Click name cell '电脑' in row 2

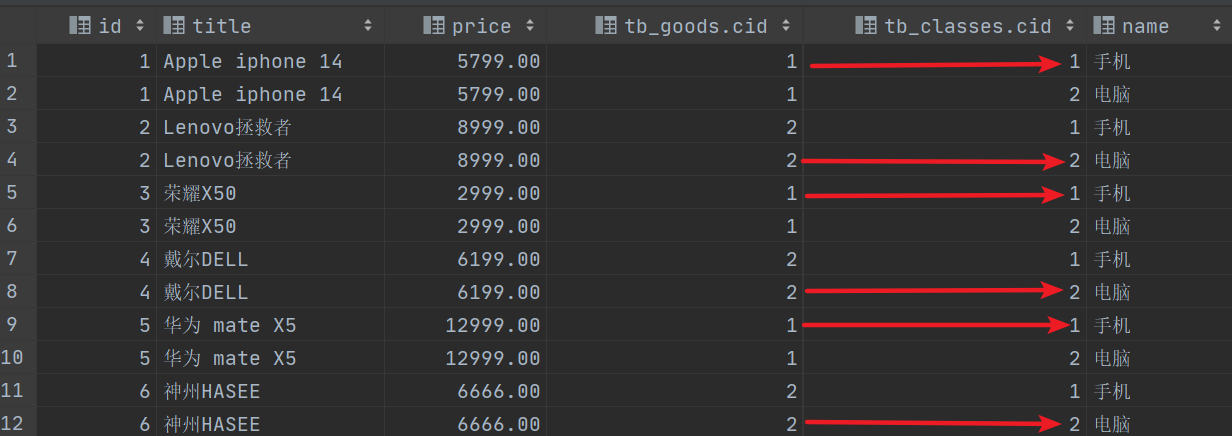coord(1112,94)
